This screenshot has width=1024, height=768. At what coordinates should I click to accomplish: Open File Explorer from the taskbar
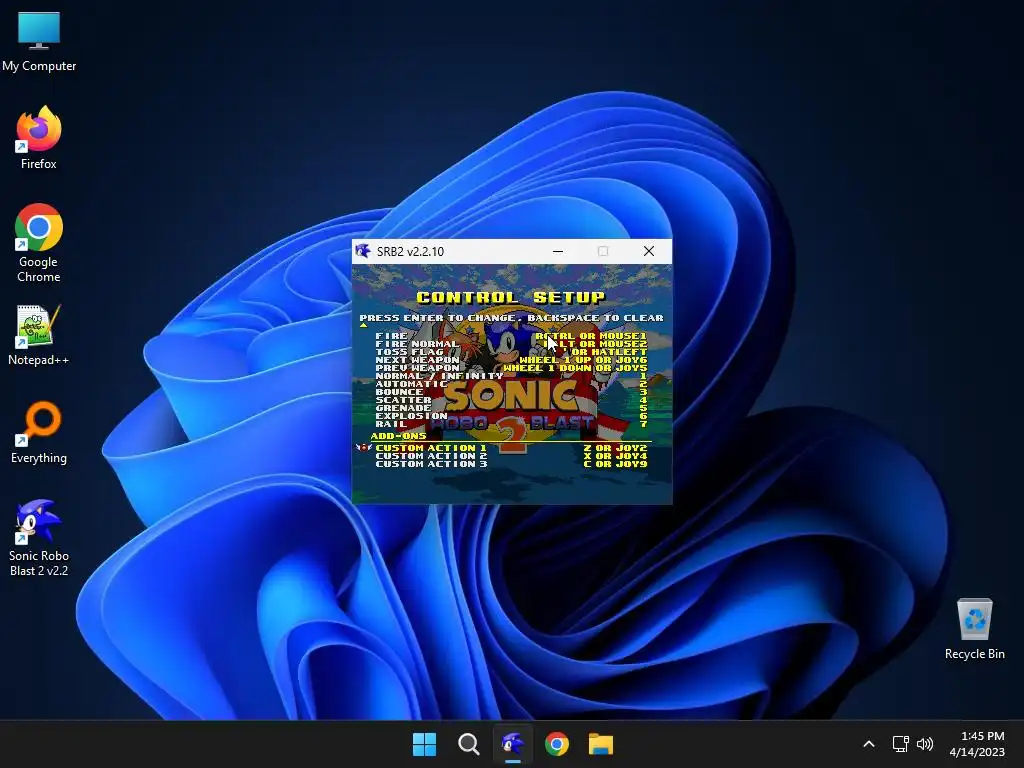coord(601,744)
